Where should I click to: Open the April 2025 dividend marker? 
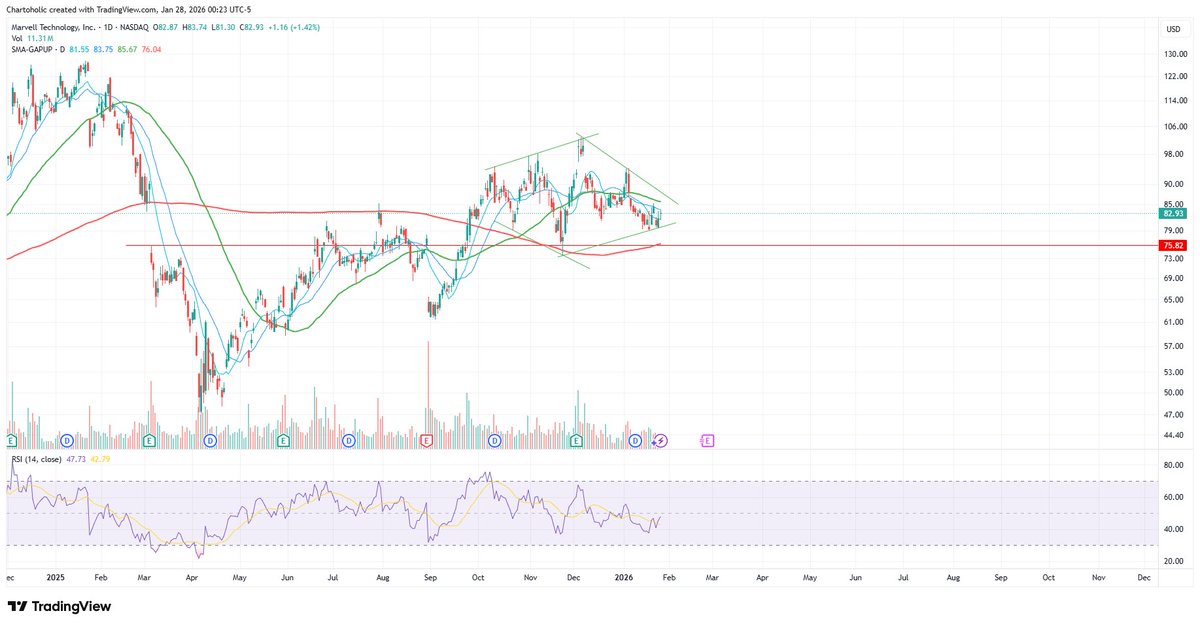(210, 440)
